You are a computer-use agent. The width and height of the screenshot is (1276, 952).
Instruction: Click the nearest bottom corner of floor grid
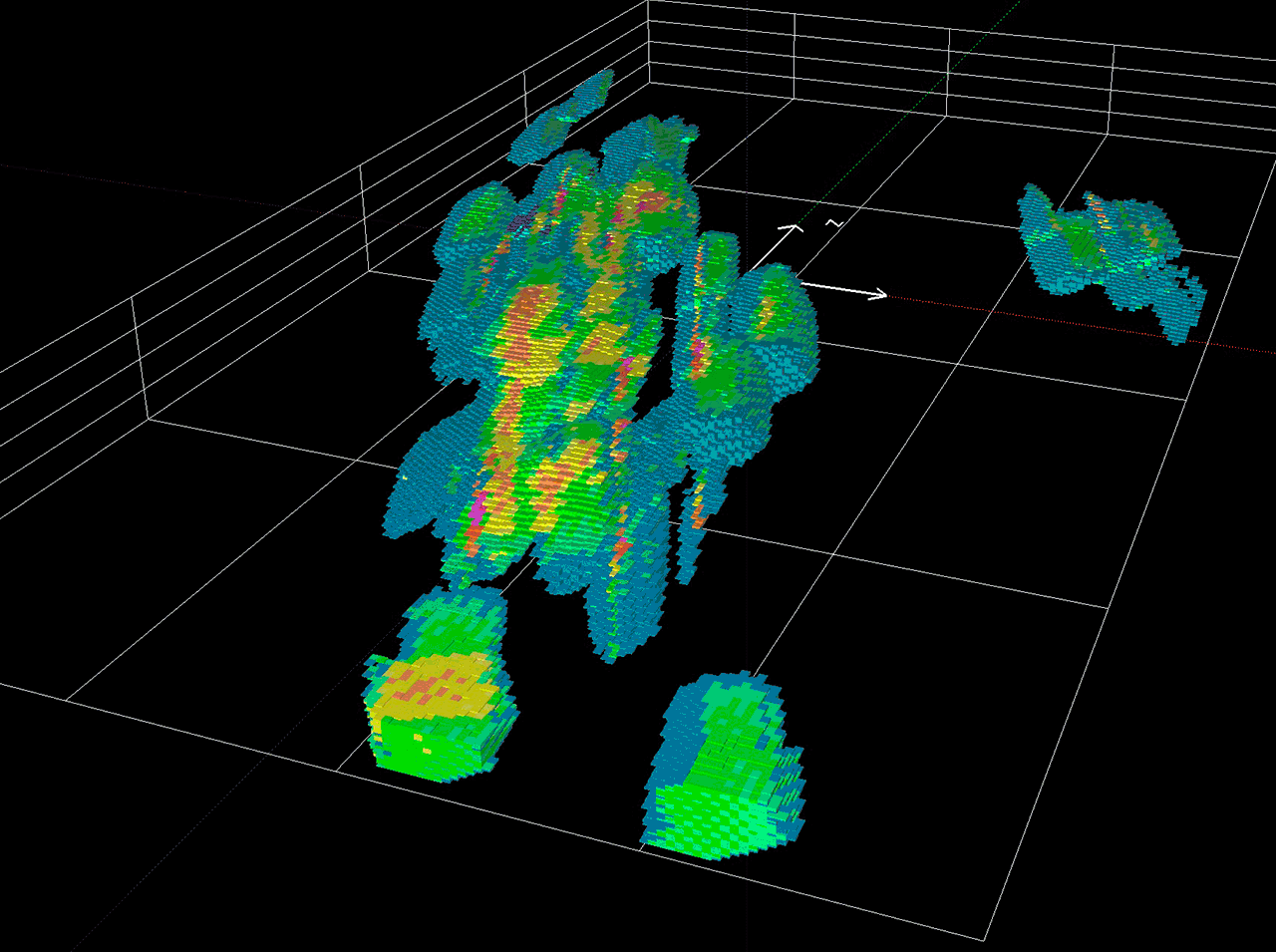[985, 939]
